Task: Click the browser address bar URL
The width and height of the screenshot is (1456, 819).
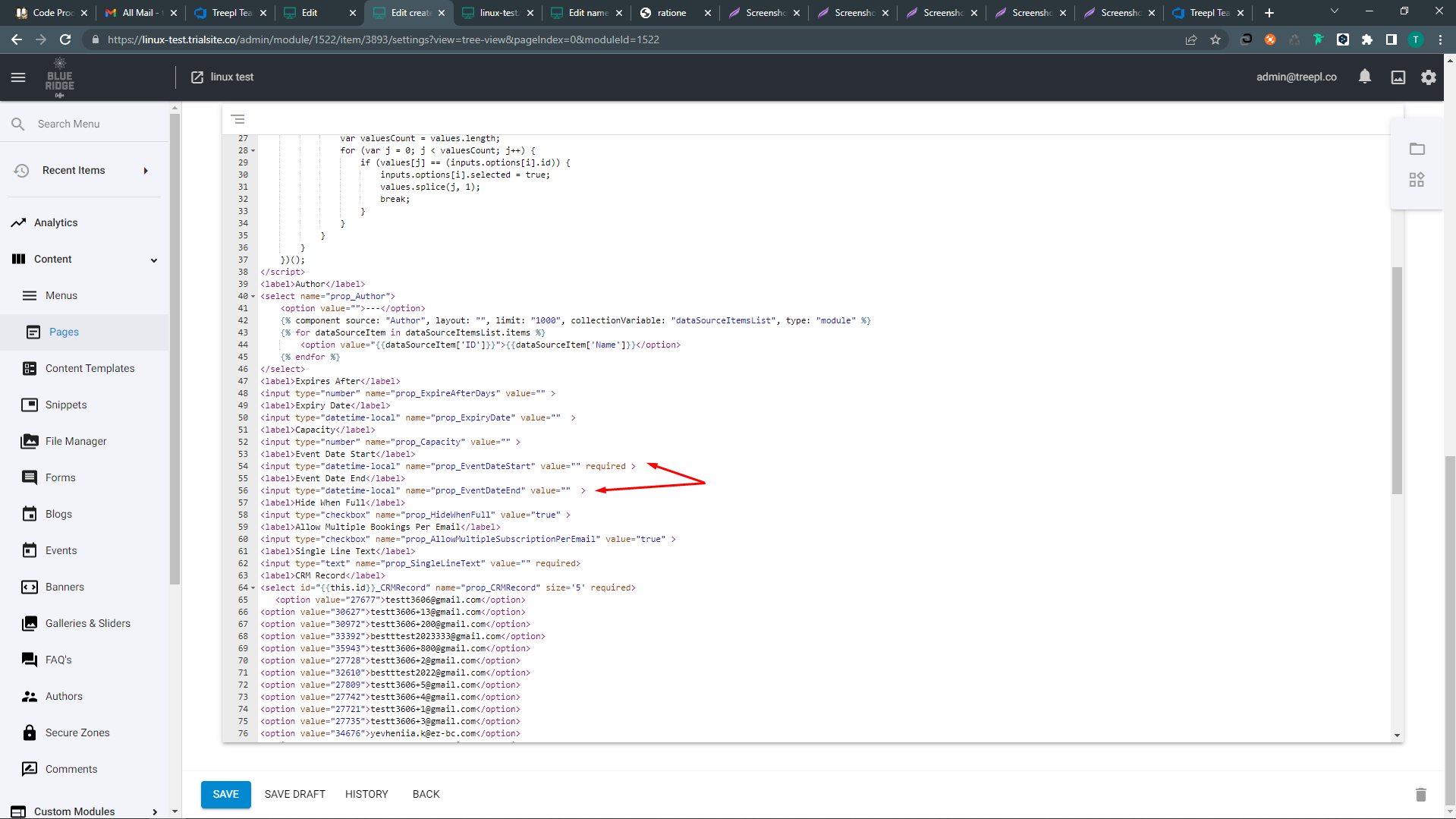Action: (x=383, y=39)
